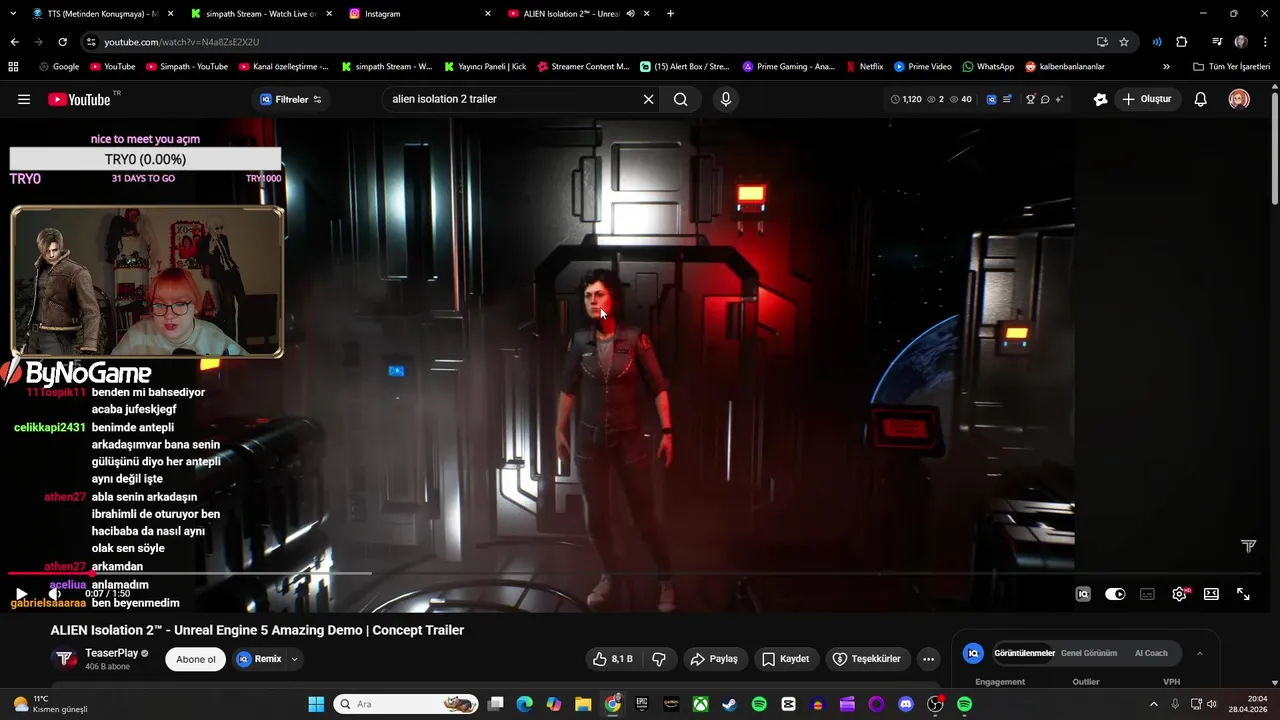This screenshot has width=1280, height=720.
Task: Click the vidIQ badge icon in header stats
Action: click(x=992, y=99)
